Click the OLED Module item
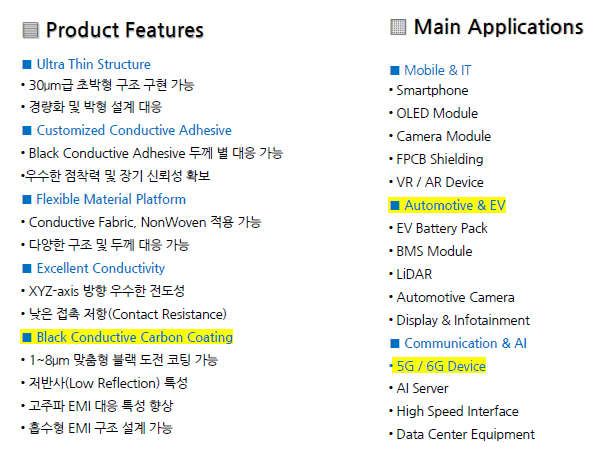This screenshot has width=612, height=471. (437, 114)
